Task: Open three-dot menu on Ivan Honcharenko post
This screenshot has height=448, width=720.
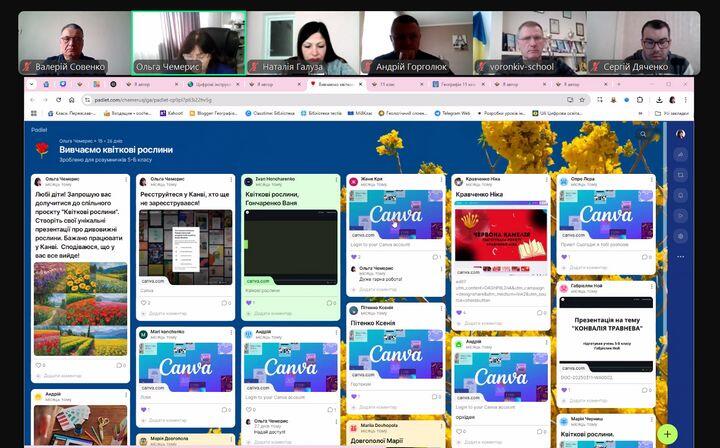Action: [336, 179]
